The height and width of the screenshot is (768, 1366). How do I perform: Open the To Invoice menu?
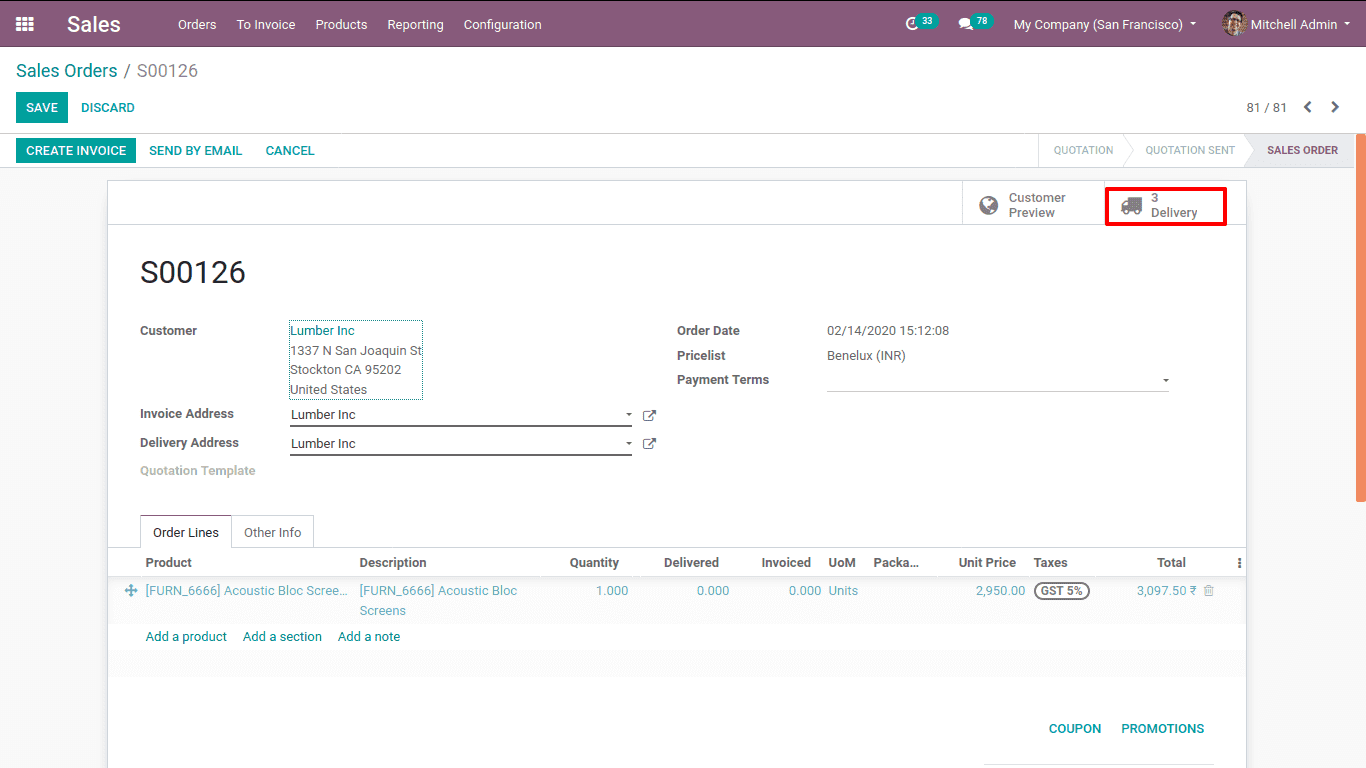tap(266, 24)
